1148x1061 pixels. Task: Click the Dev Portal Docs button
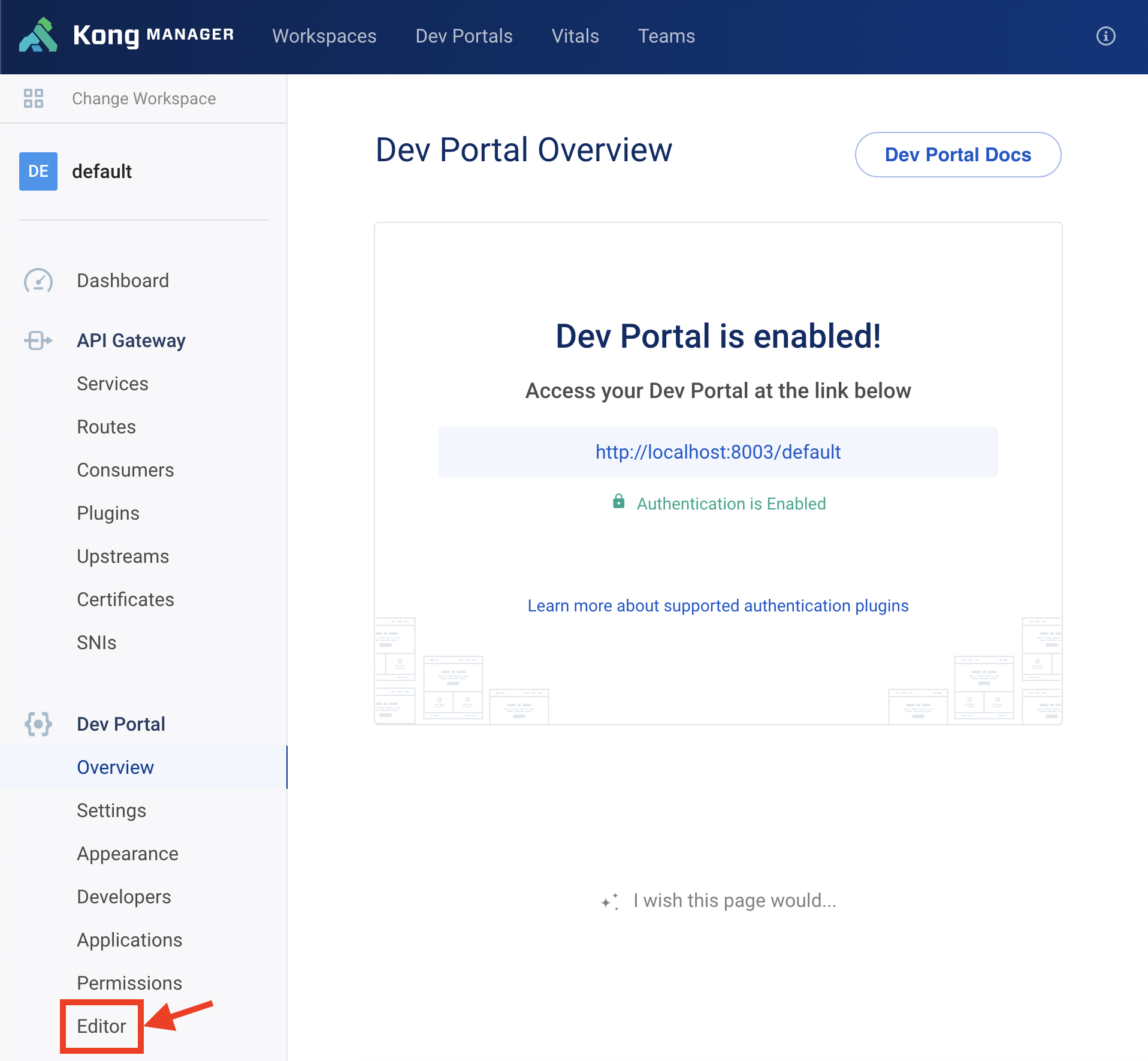pyautogui.click(x=957, y=155)
